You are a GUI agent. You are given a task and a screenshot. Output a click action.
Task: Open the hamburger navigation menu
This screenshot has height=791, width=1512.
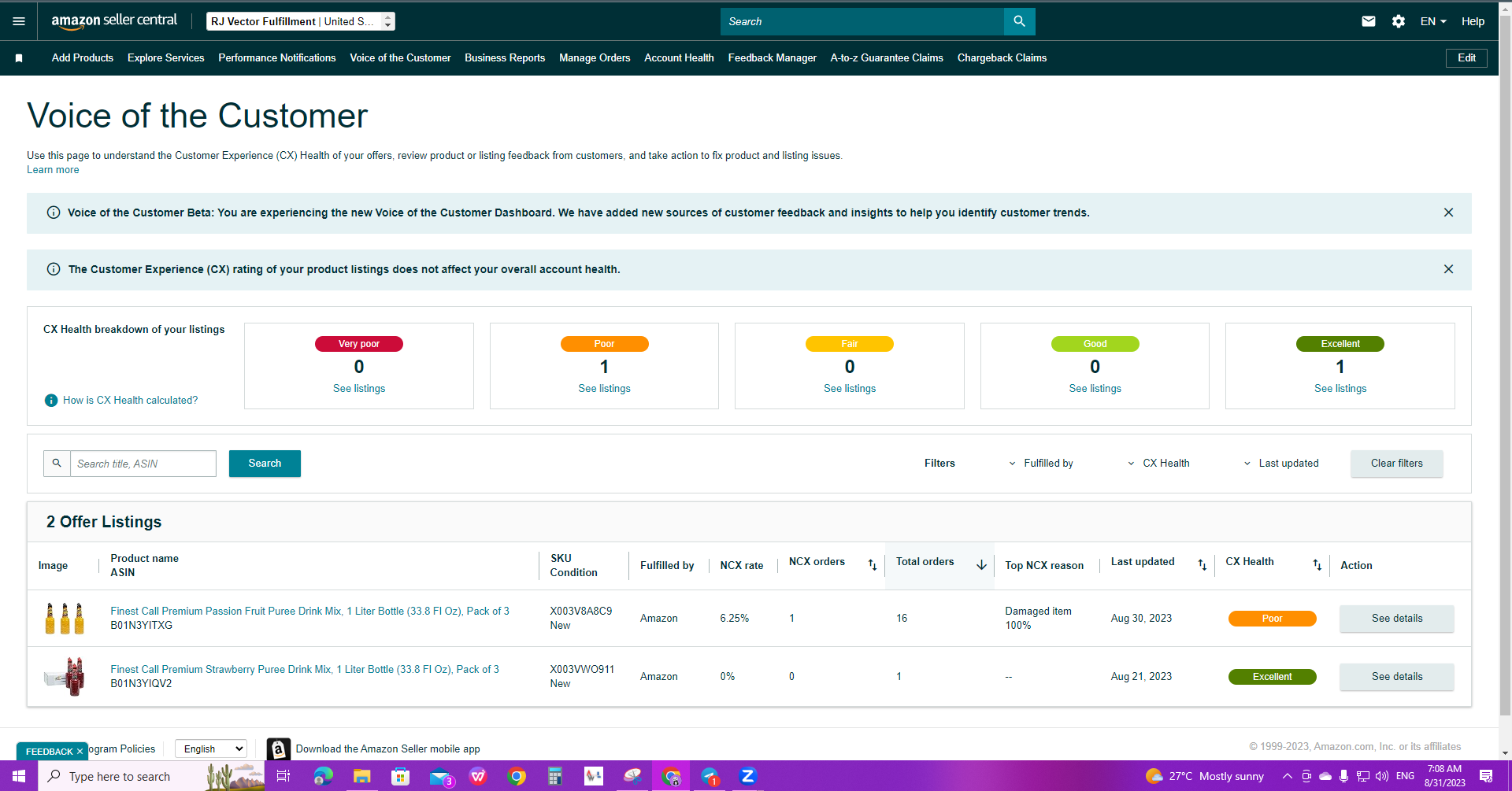(19, 21)
